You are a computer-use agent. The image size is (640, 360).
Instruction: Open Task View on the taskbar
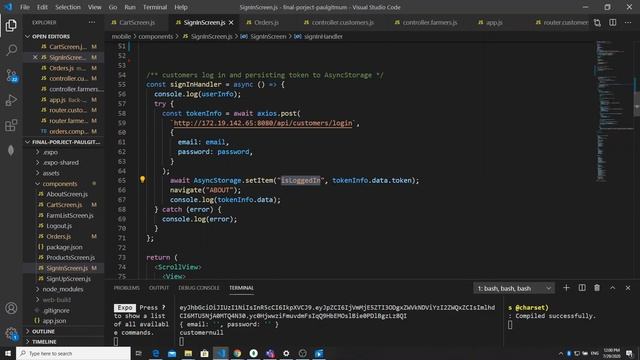click(x=139, y=353)
